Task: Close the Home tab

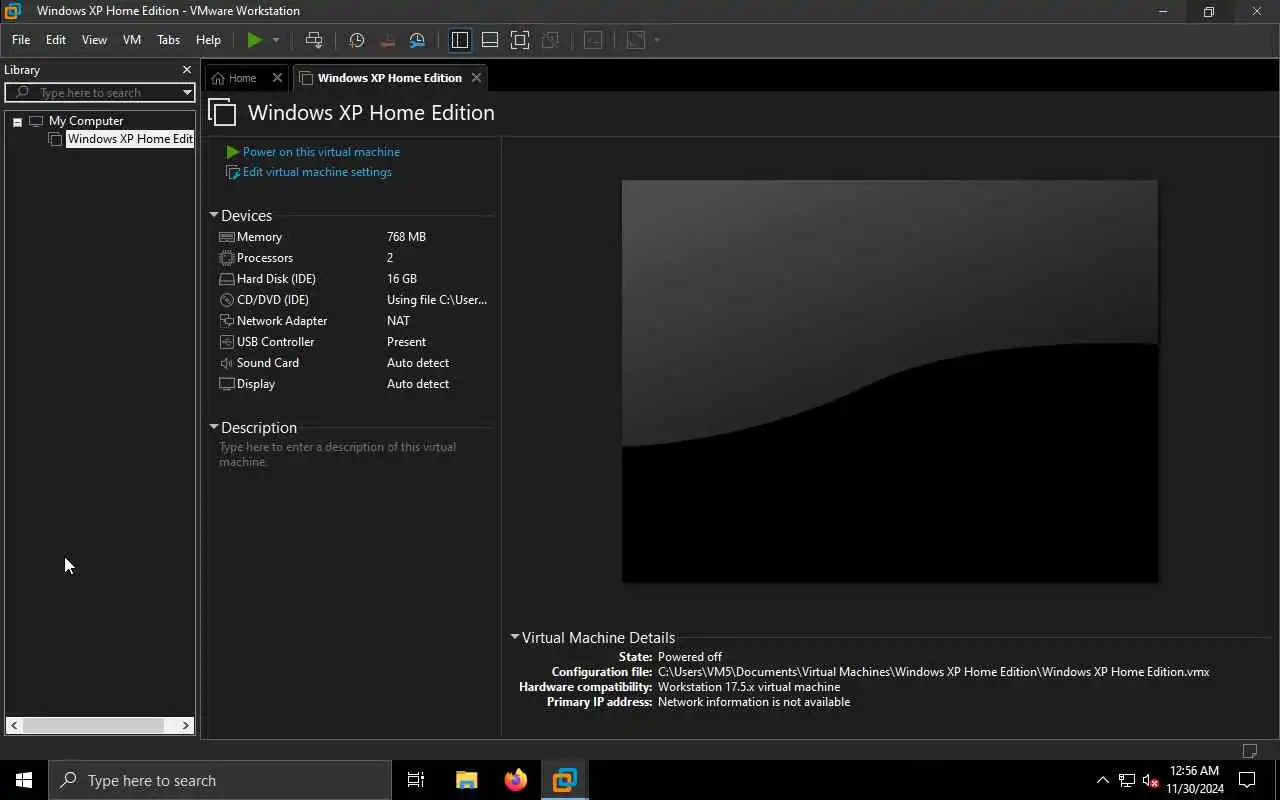Action: point(278,78)
